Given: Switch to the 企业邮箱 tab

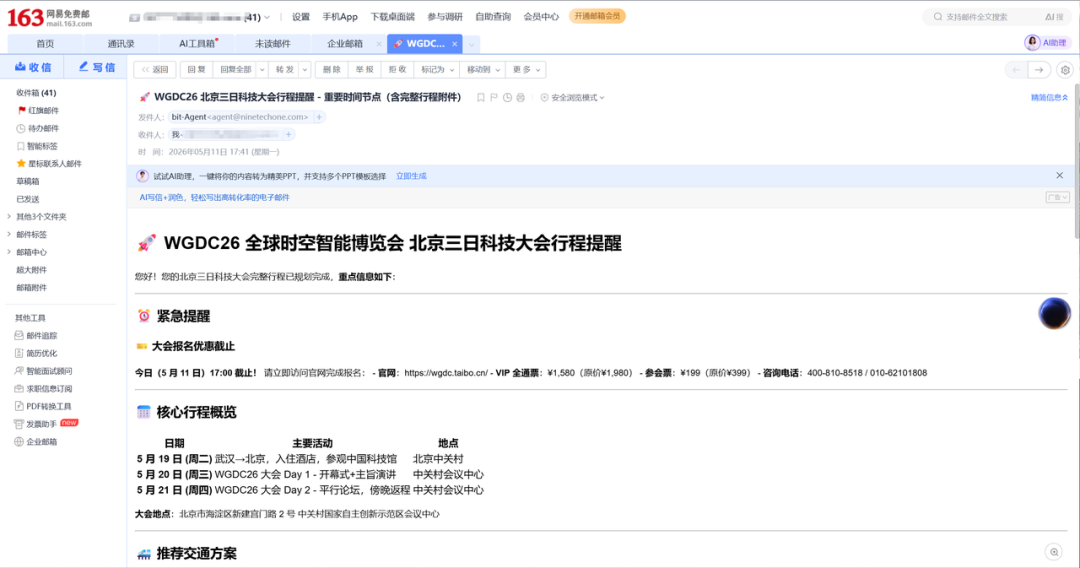Looking at the screenshot, I should (x=344, y=43).
